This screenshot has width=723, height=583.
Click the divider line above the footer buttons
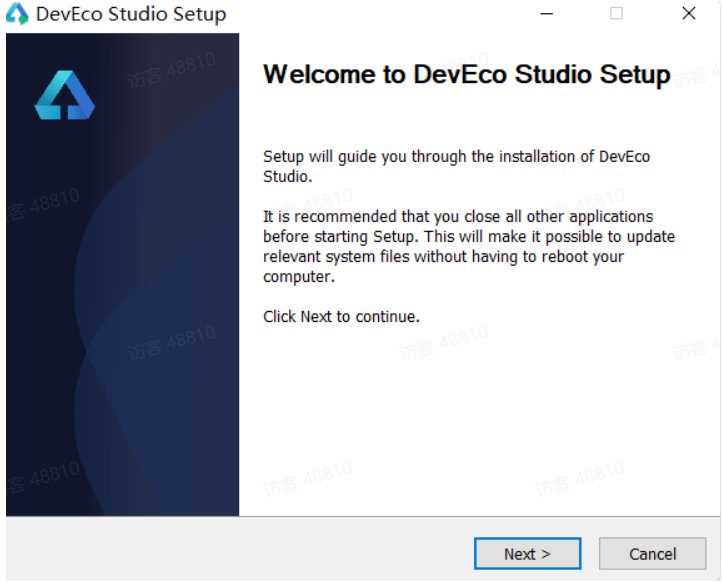click(362, 517)
